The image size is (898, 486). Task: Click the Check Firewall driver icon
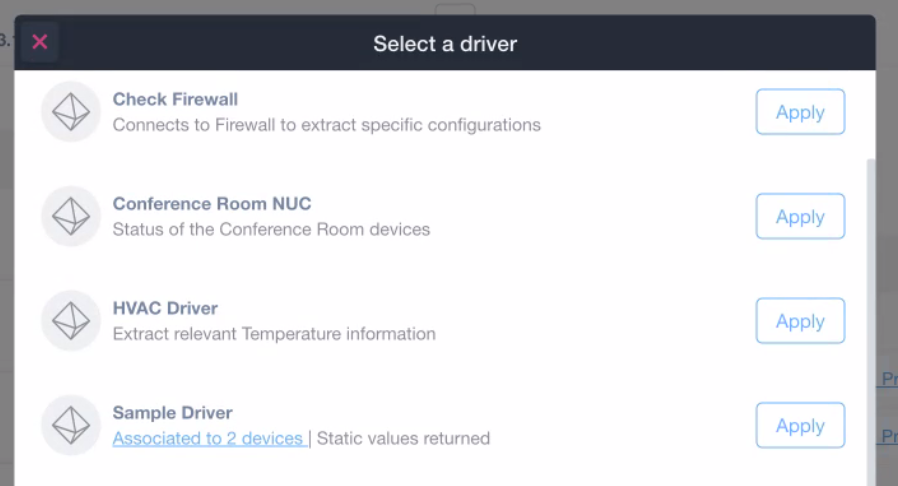pos(71,112)
